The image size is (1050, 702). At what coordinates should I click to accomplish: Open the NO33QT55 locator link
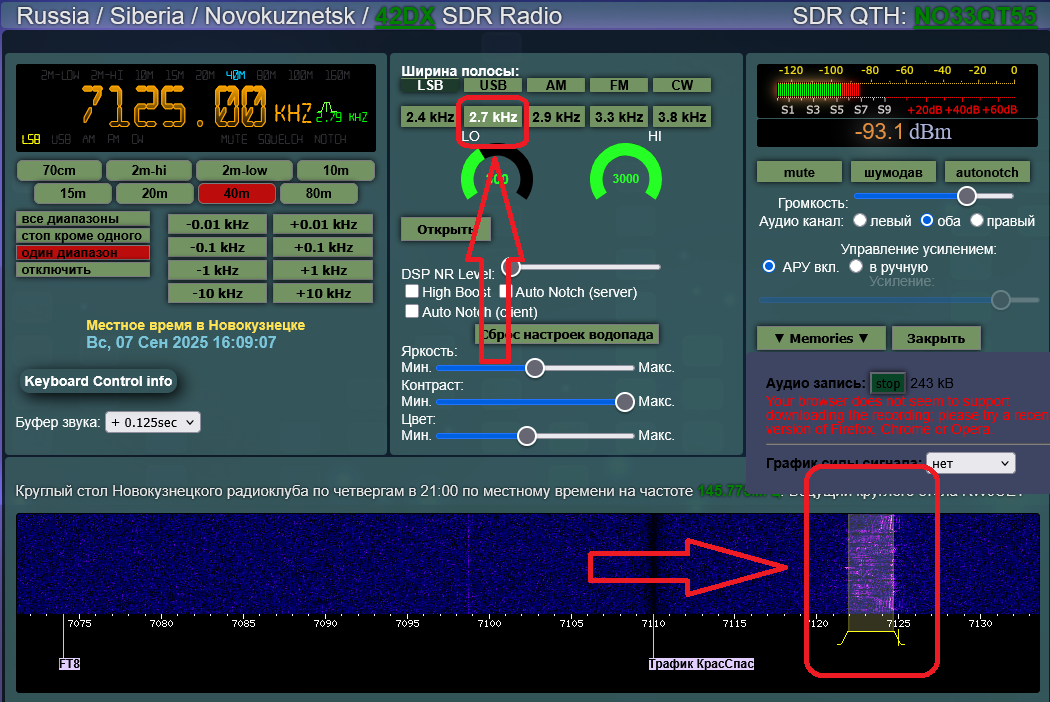click(x=976, y=15)
